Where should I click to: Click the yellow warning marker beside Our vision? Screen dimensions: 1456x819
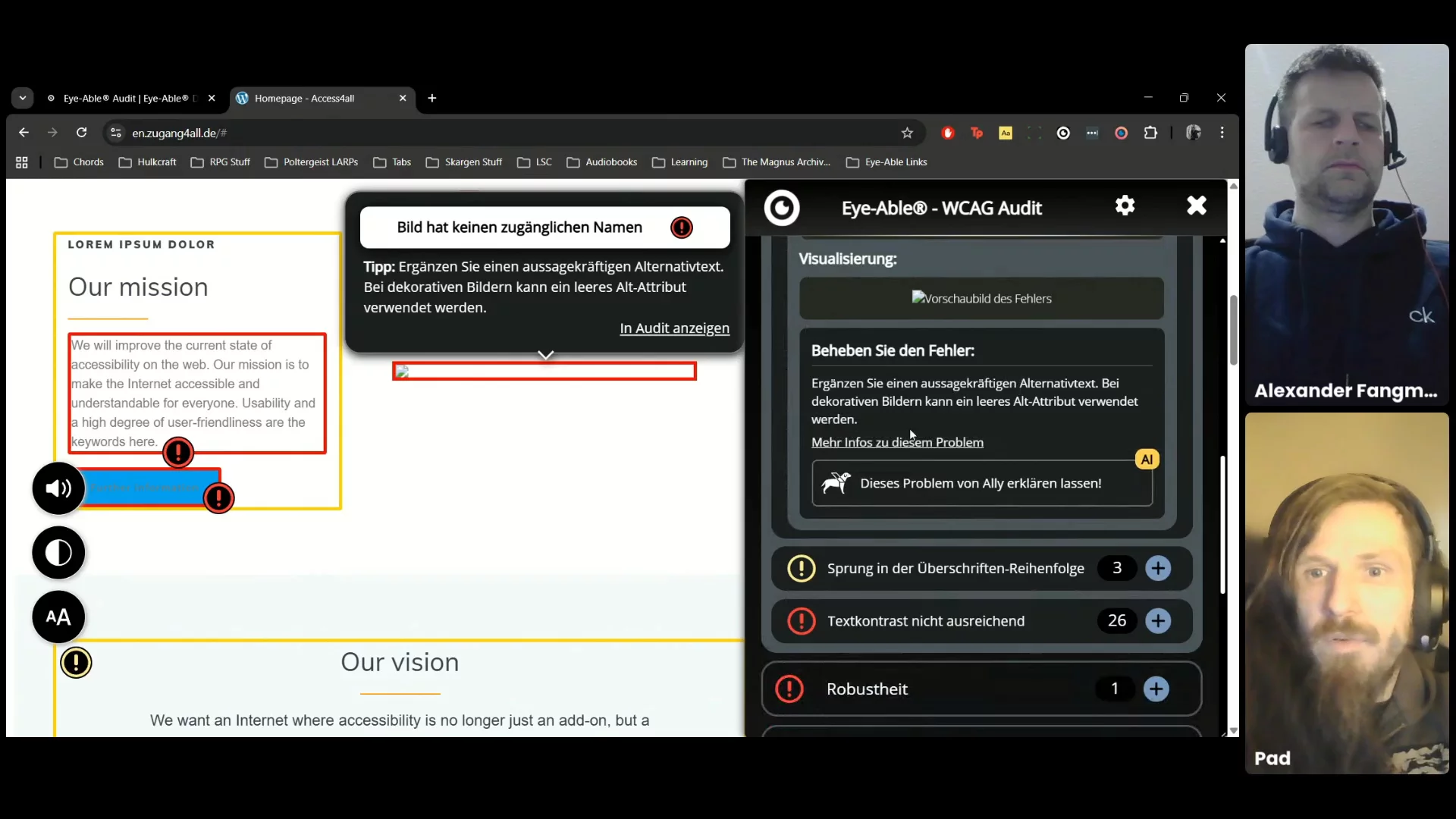pos(76,663)
